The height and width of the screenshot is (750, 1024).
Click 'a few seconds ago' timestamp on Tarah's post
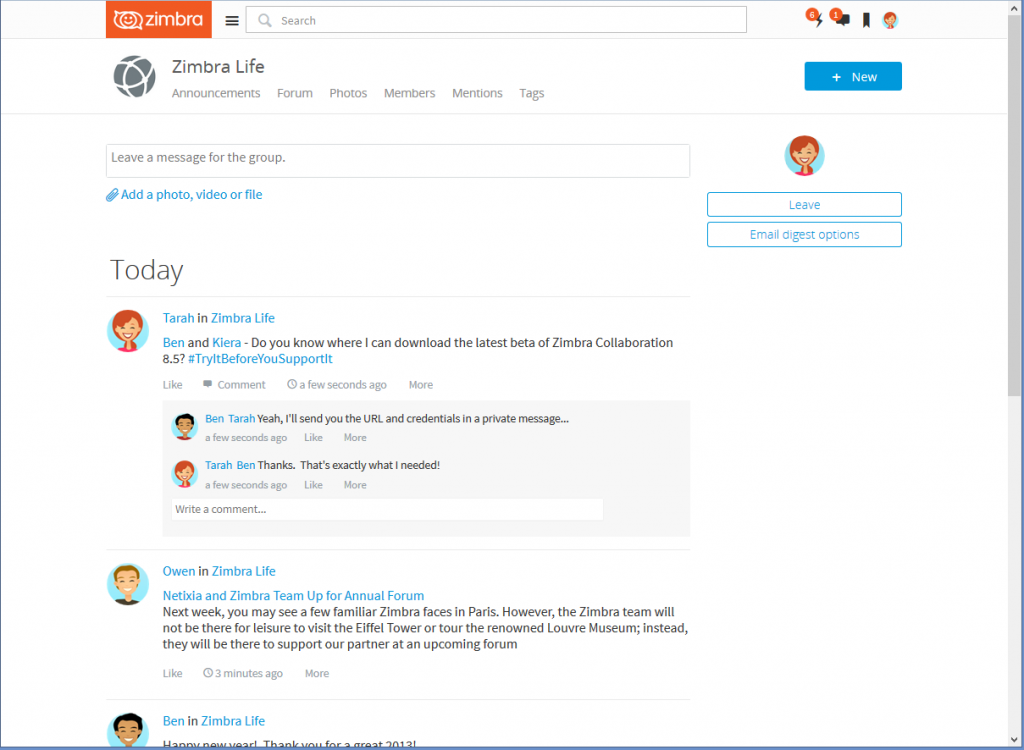(x=343, y=385)
